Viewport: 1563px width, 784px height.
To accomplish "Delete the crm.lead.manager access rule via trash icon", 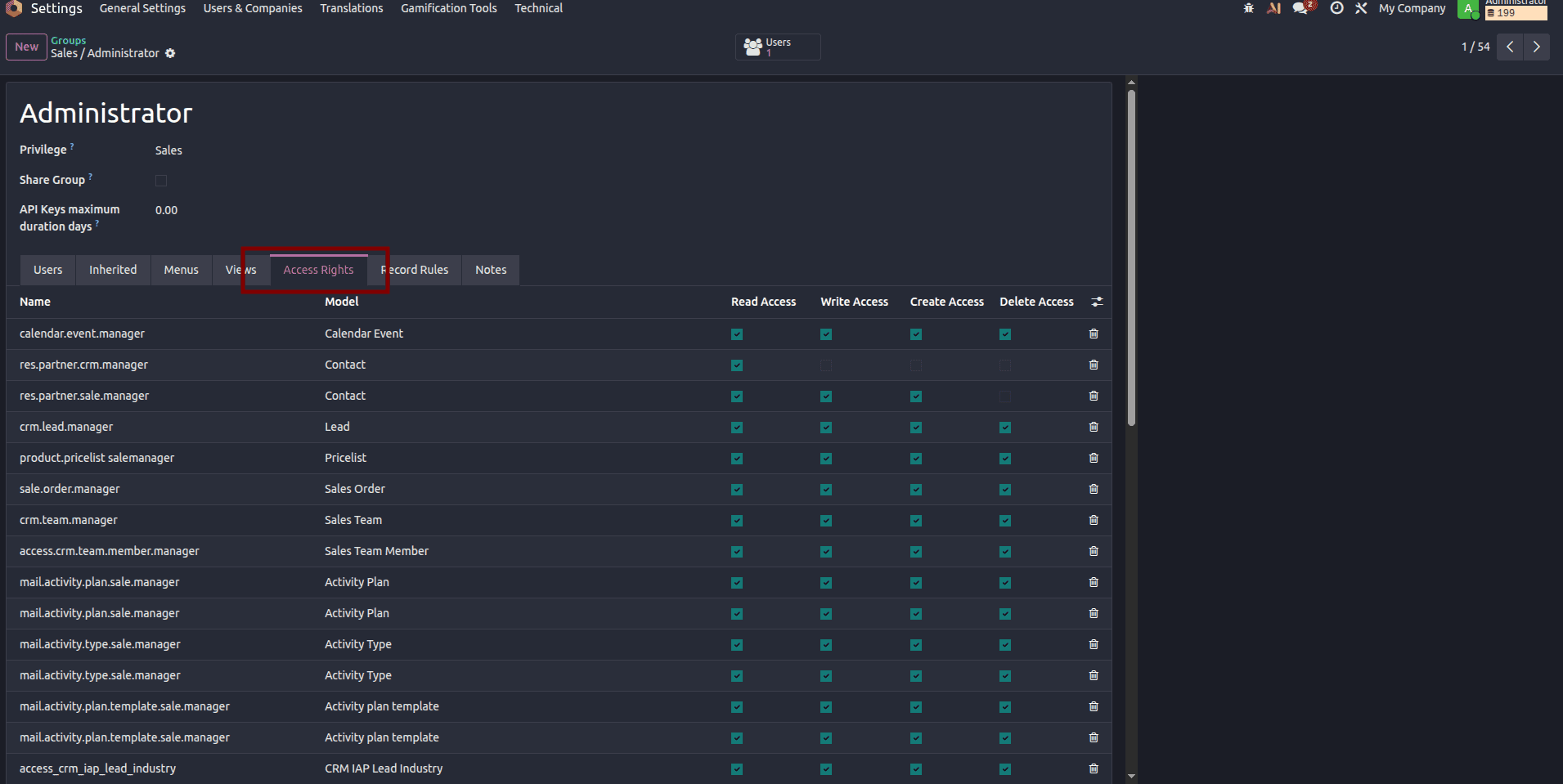I will [1094, 427].
